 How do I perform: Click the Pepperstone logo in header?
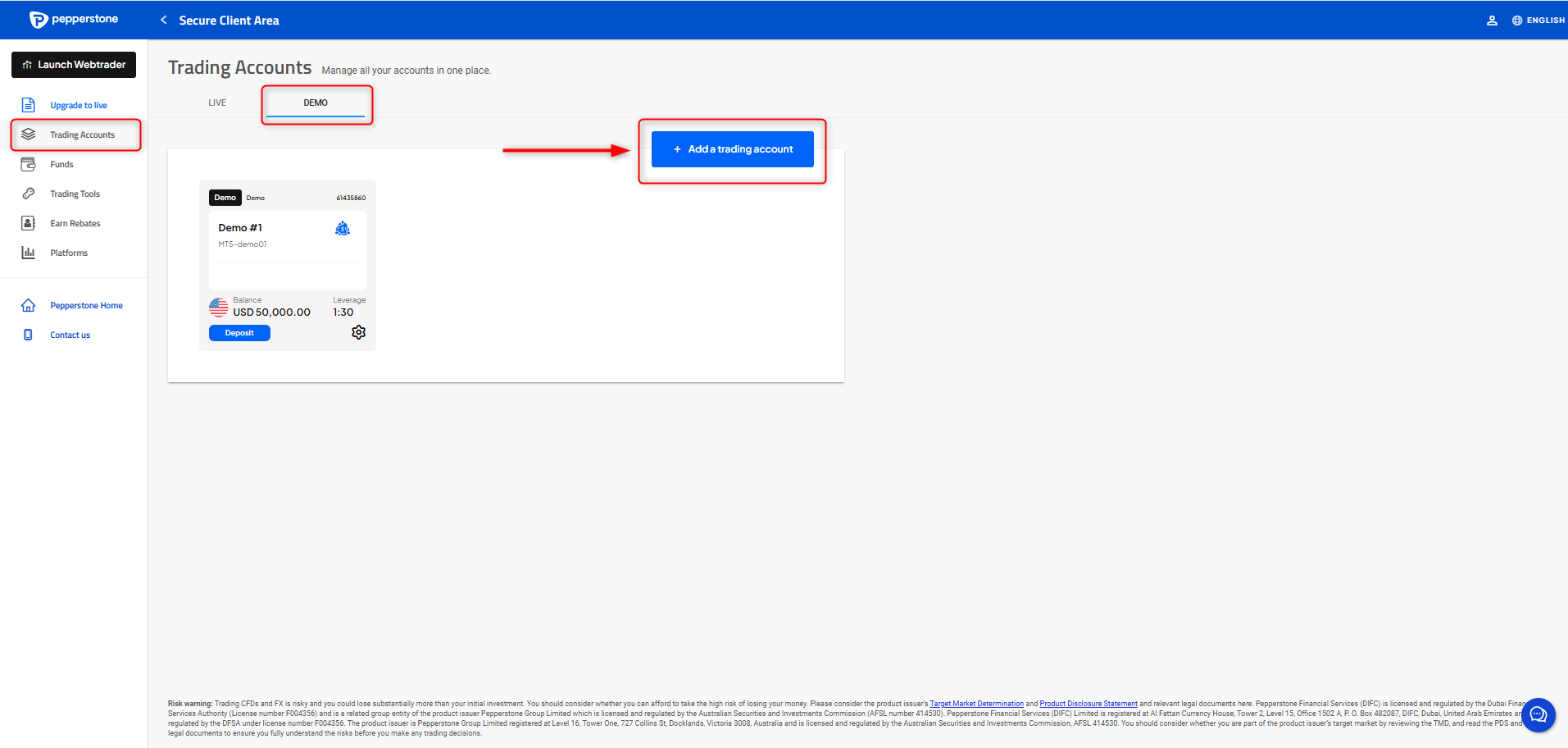[x=74, y=20]
